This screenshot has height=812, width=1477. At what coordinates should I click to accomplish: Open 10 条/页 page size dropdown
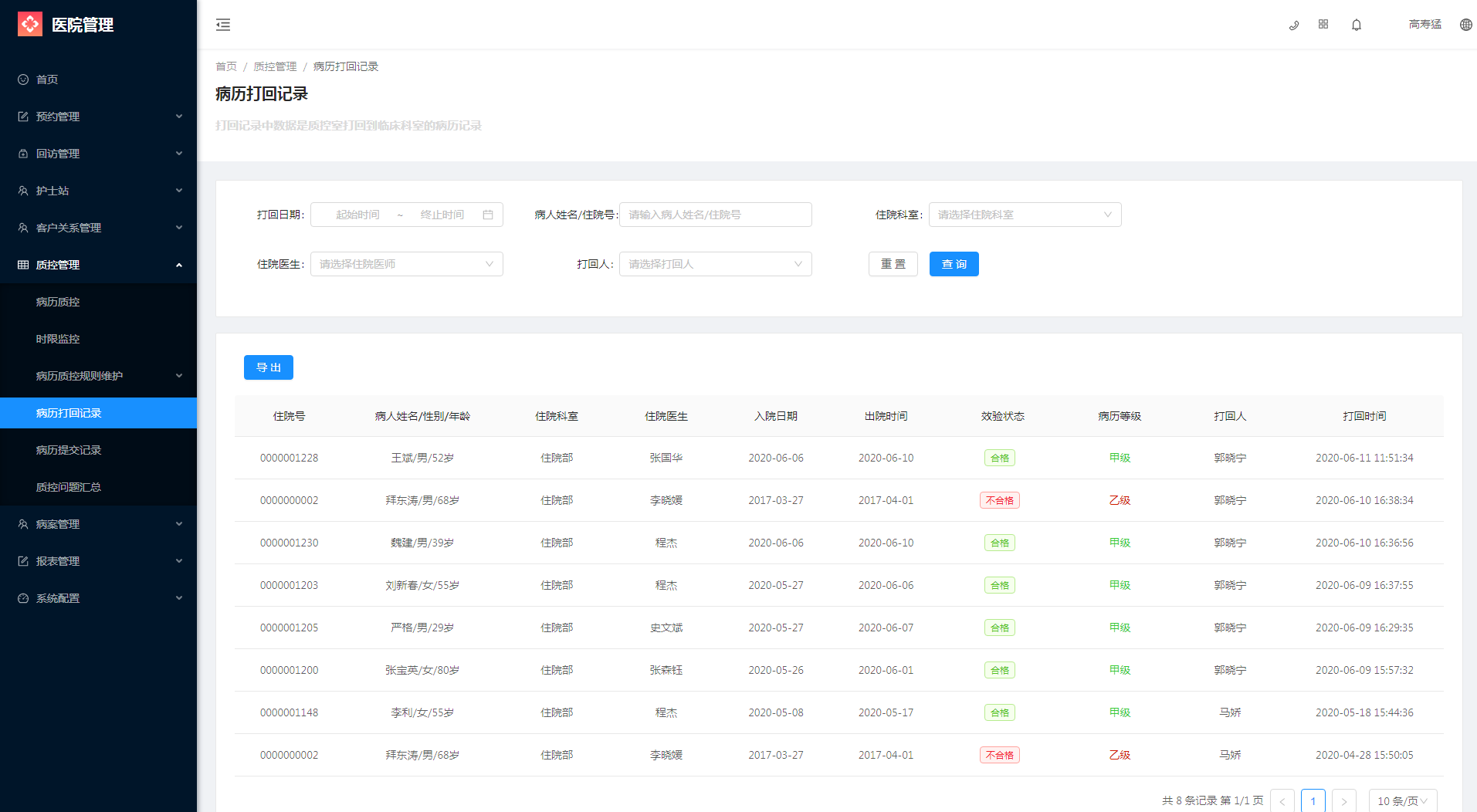[1403, 800]
